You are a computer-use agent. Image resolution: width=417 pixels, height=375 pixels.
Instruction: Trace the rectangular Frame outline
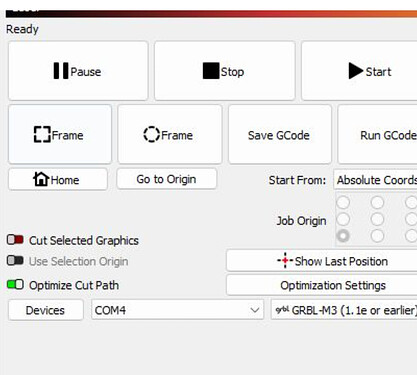coord(60,134)
